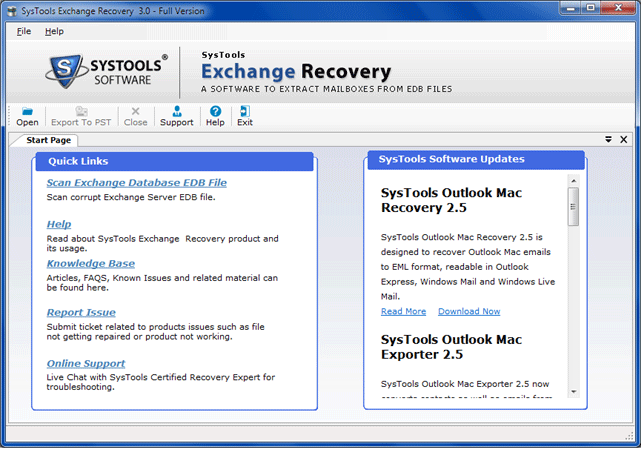The width and height of the screenshot is (642, 449).
Task: Click the SysTools Software Updates header
Action: (x=476, y=159)
